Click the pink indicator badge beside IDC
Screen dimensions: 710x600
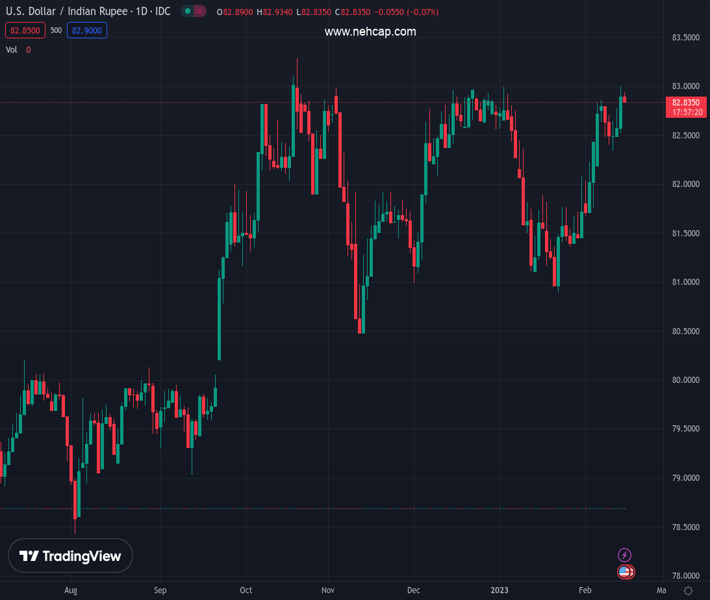pos(199,11)
